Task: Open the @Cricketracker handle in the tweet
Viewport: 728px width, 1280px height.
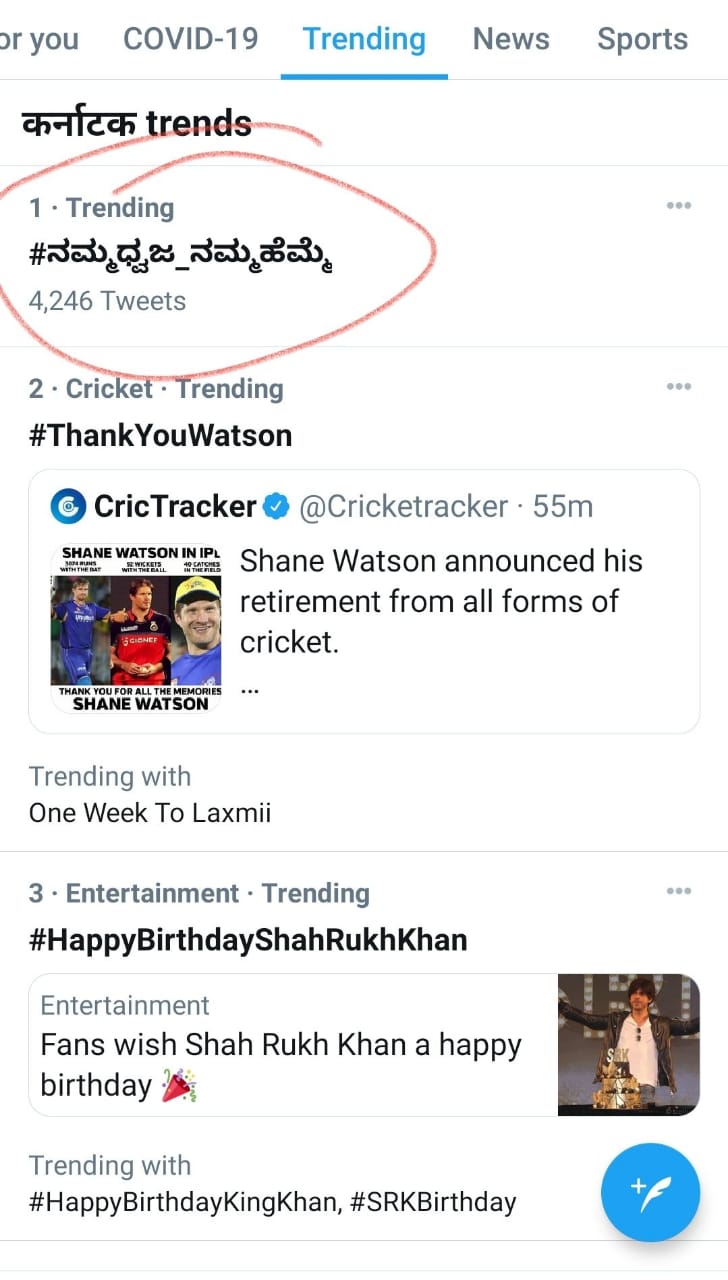Action: coord(403,507)
